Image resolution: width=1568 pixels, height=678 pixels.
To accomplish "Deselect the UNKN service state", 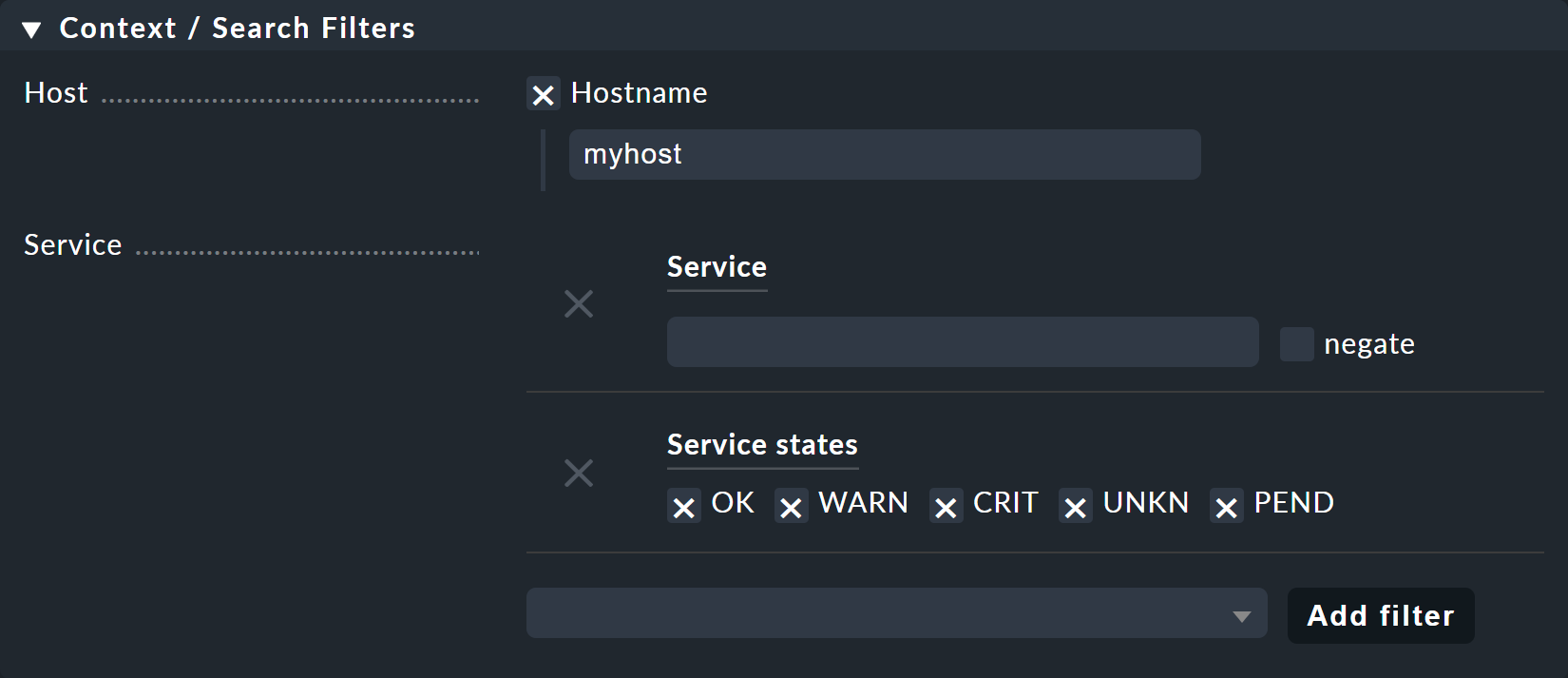I will 1076,506.
